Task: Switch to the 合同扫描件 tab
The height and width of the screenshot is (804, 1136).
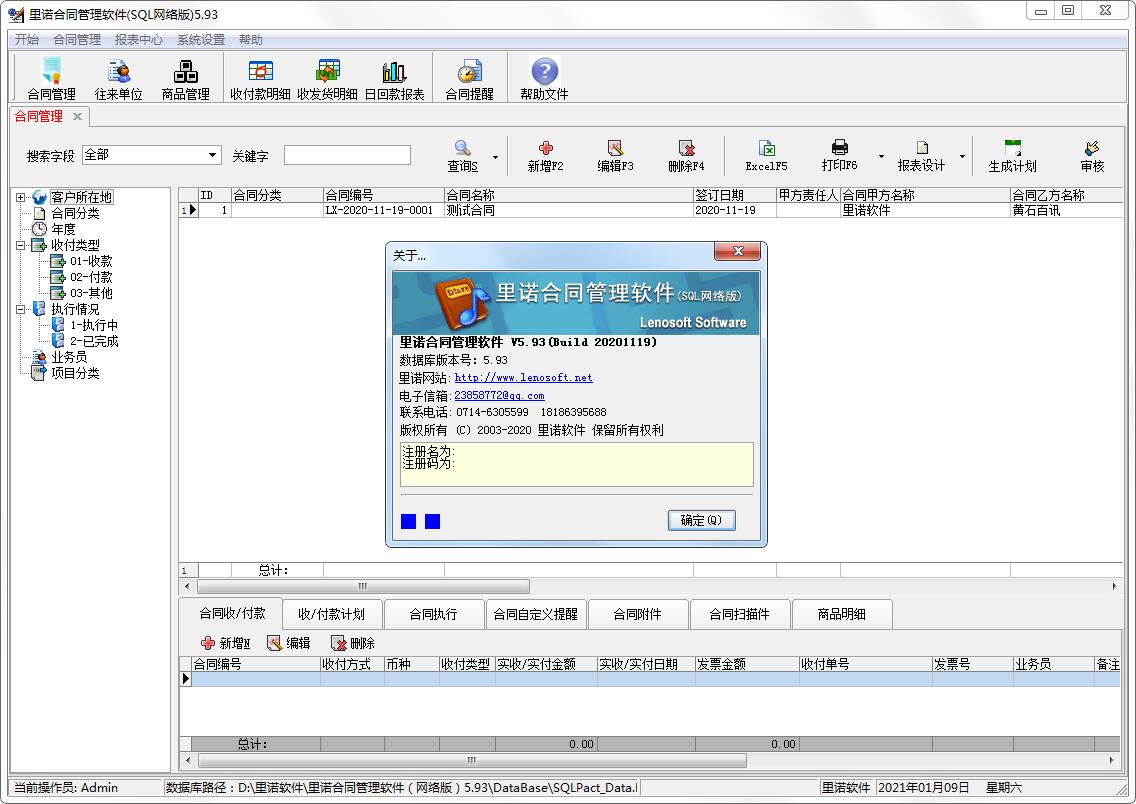Action: click(x=740, y=614)
